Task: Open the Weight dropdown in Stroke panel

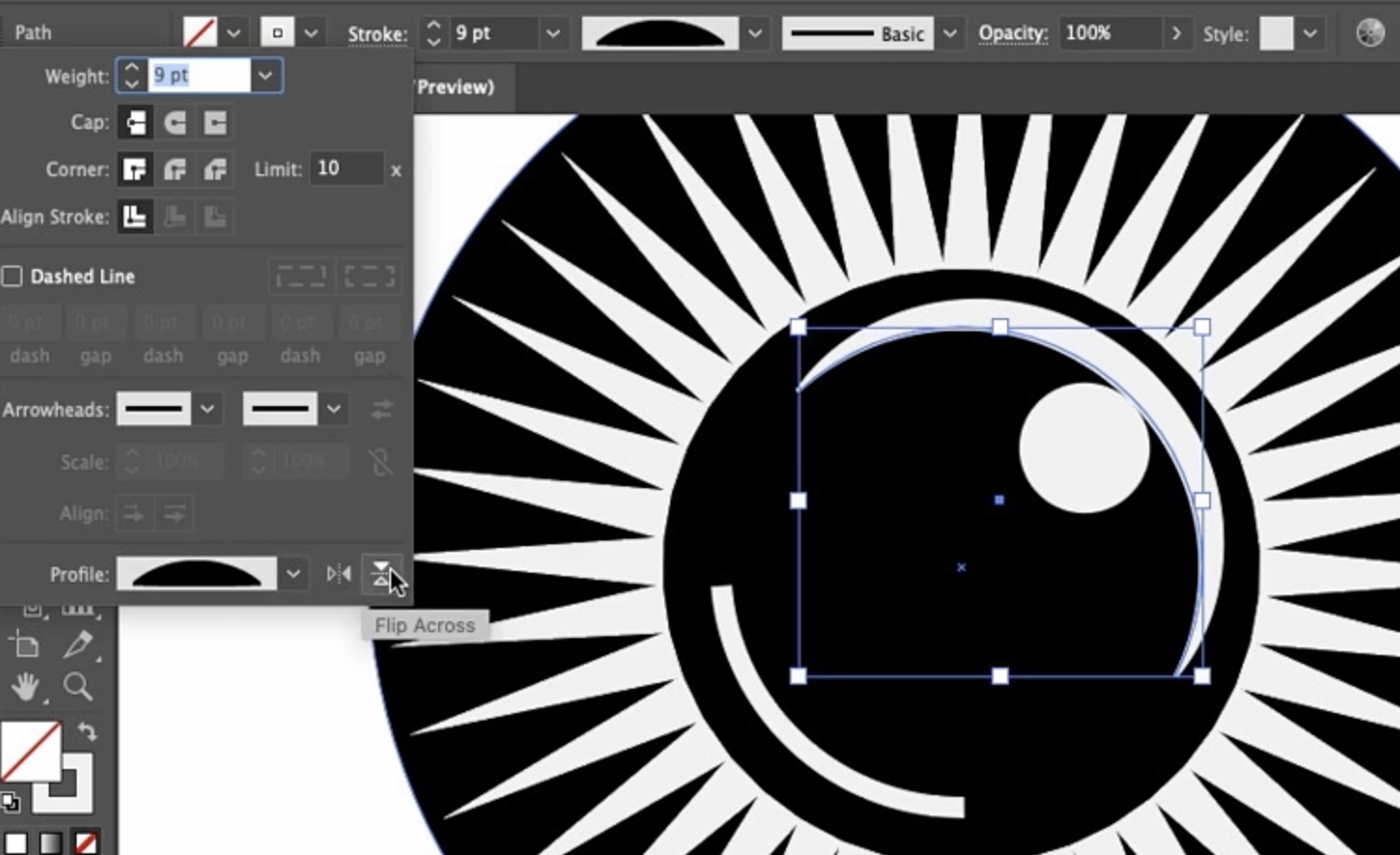Action: [x=266, y=76]
